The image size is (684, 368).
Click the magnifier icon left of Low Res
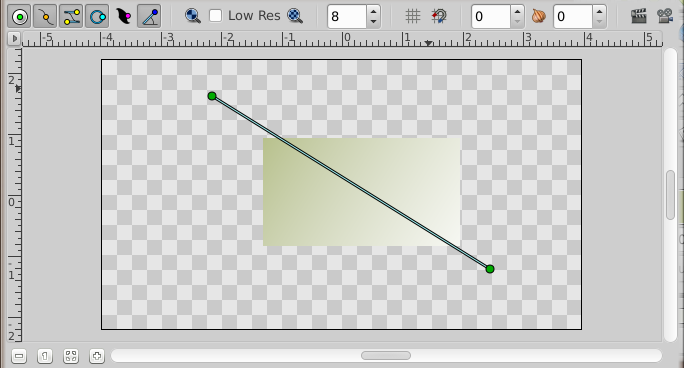coord(192,16)
